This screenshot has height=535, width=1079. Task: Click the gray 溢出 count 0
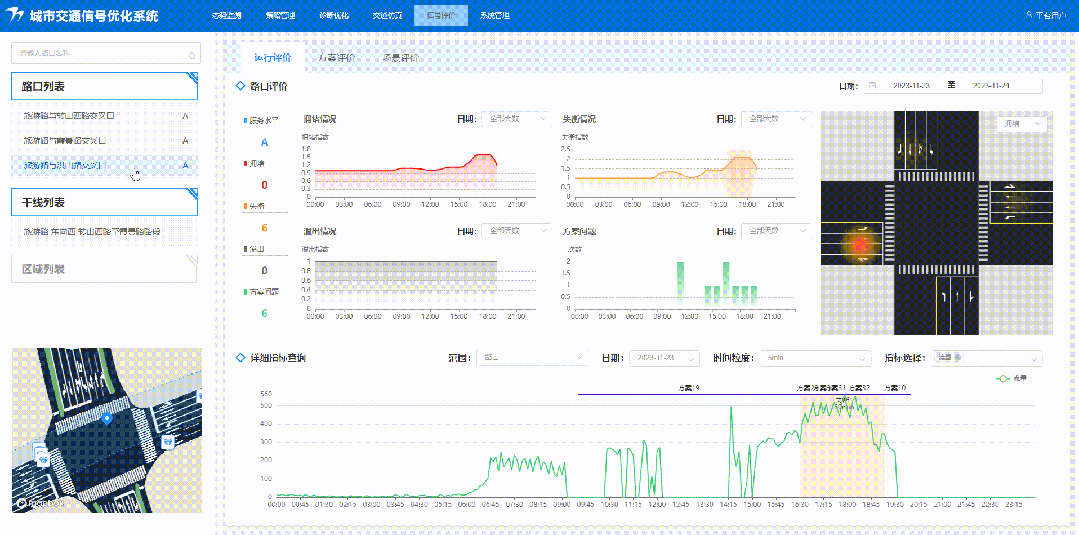264,271
